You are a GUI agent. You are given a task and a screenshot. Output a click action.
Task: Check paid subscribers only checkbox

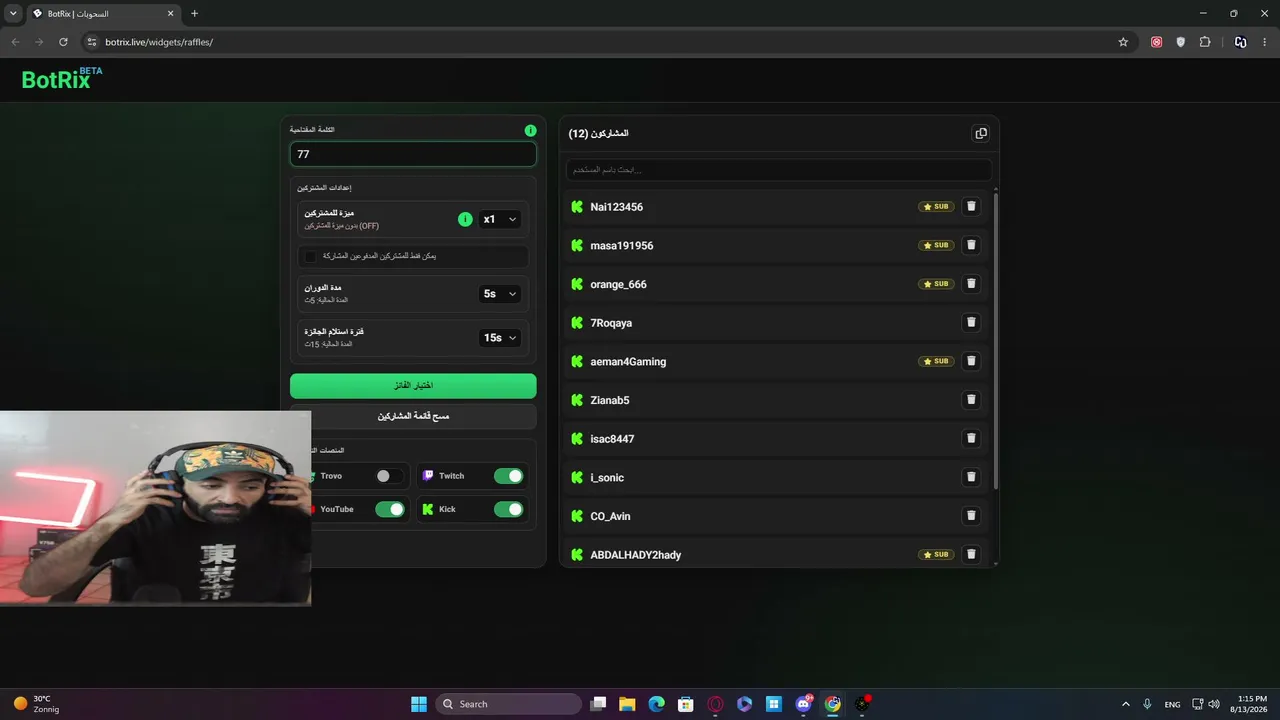point(310,256)
